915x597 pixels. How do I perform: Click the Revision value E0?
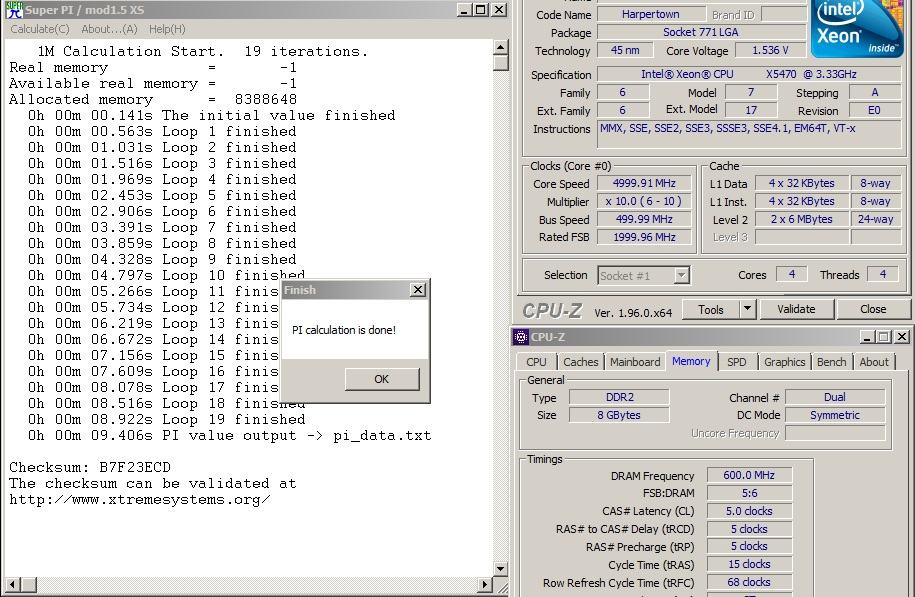(874, 110)
